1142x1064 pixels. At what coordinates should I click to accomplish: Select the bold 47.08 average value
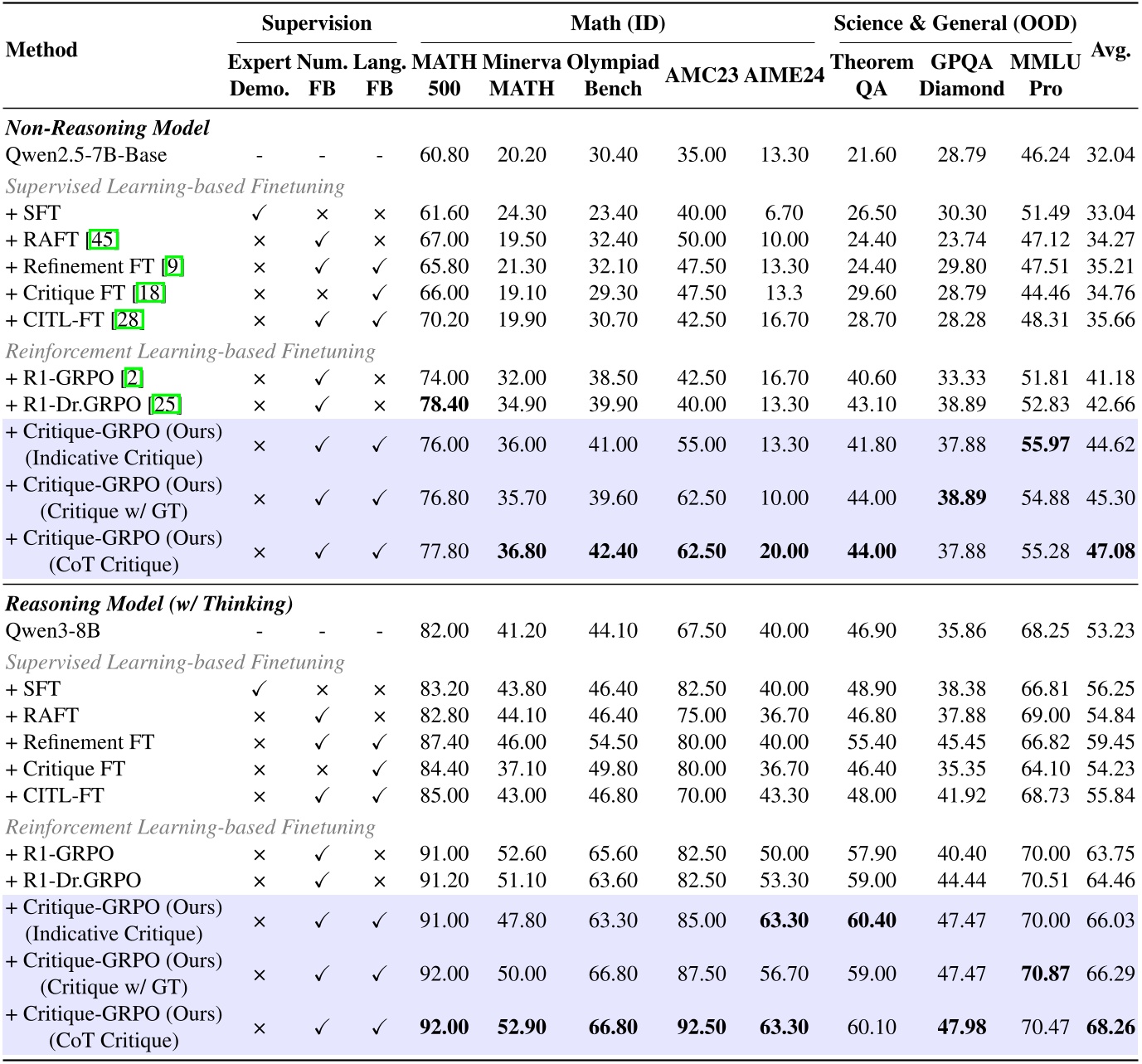point(1110,551)
